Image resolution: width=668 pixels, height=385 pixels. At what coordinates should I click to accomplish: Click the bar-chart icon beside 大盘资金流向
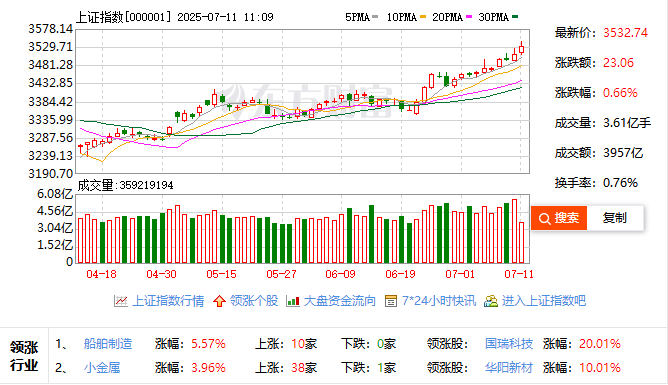pyautogui.click(x=293, y=301)
